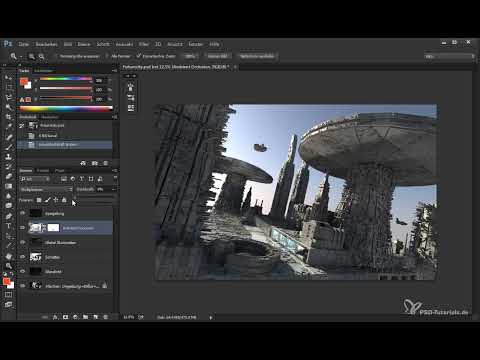This screenshot has height=360, width=480.
Task: Select the Quick Selection tool
Action: (x=8, y=107)
